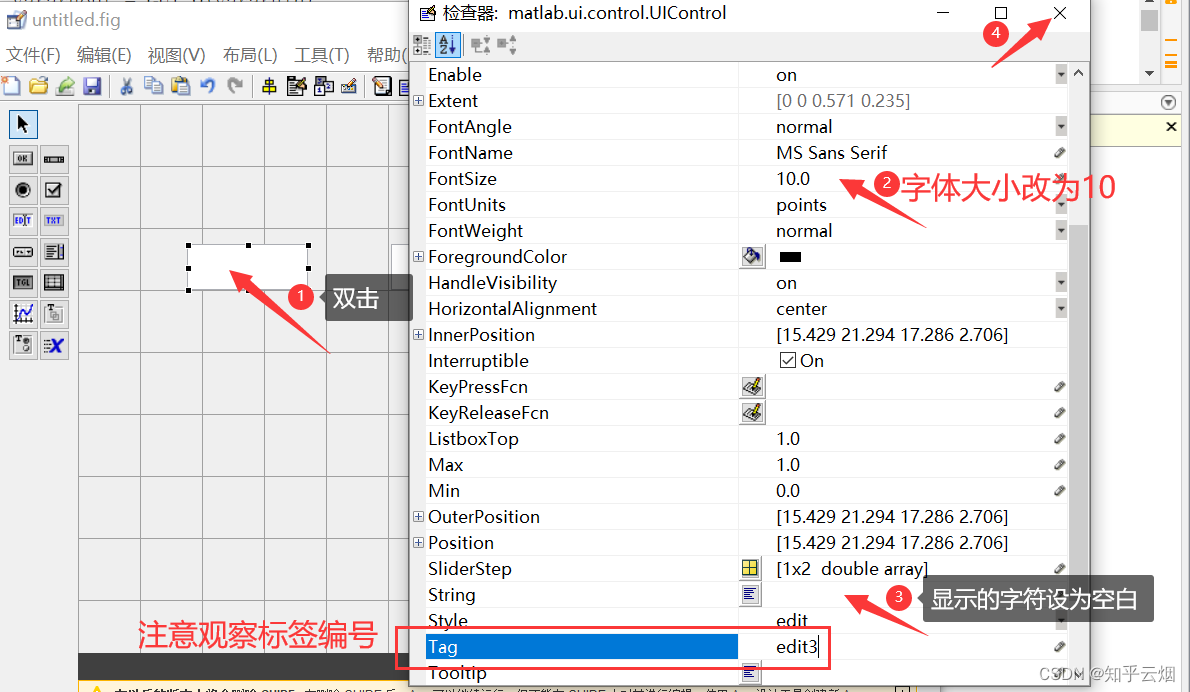
Task: Open the HorizontalAlignment dropdown
Action: coord(1062,308)
